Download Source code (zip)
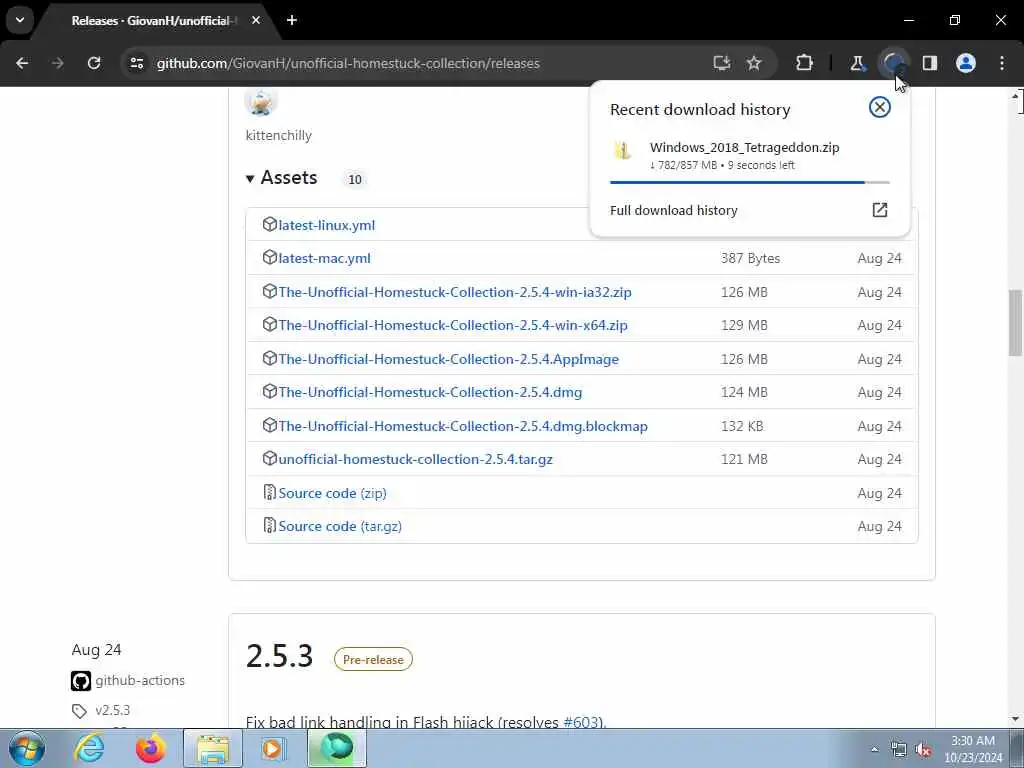1024x768 pixels. pos(332,493)
